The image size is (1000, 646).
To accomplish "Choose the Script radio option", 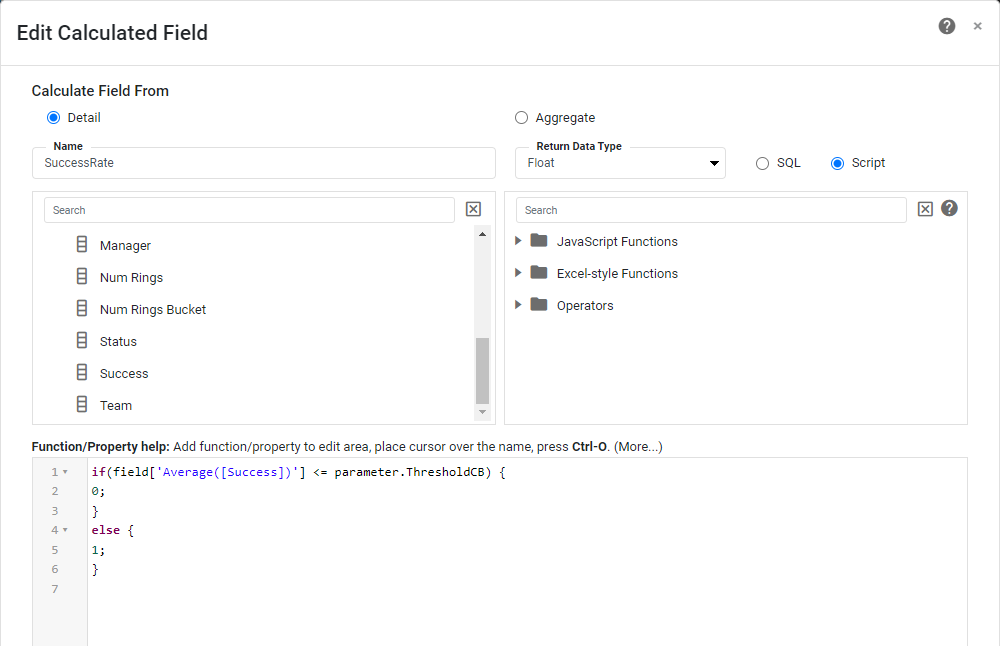I will (x=837, y=163).
